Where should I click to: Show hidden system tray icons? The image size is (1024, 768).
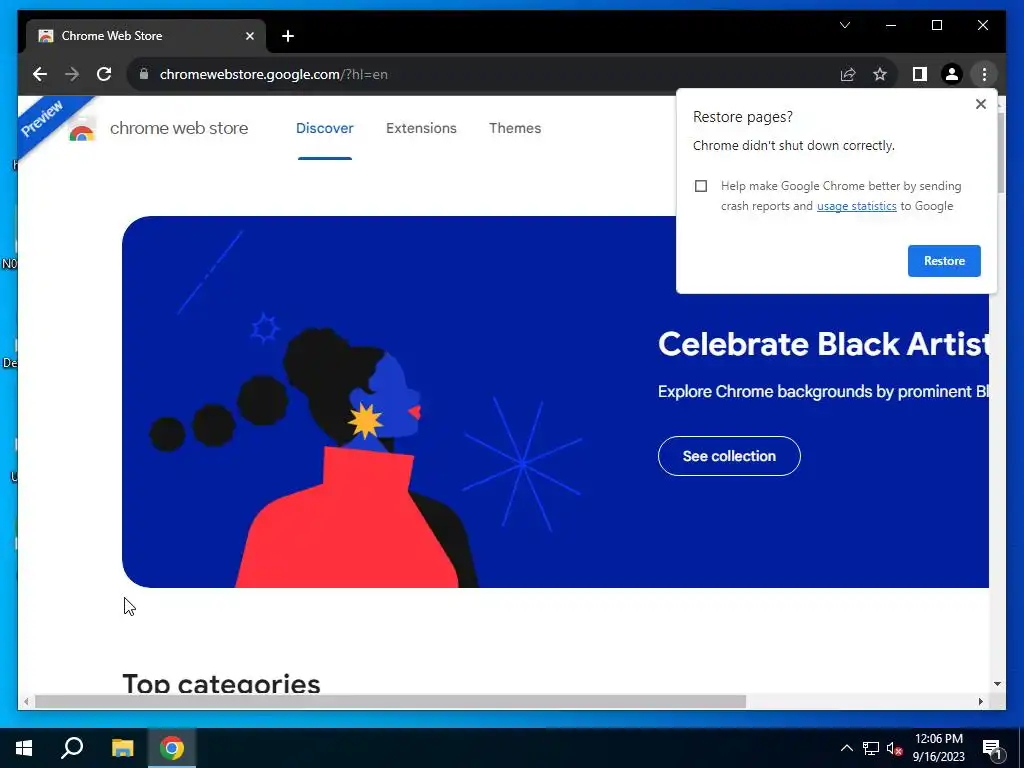coord(846,748)
